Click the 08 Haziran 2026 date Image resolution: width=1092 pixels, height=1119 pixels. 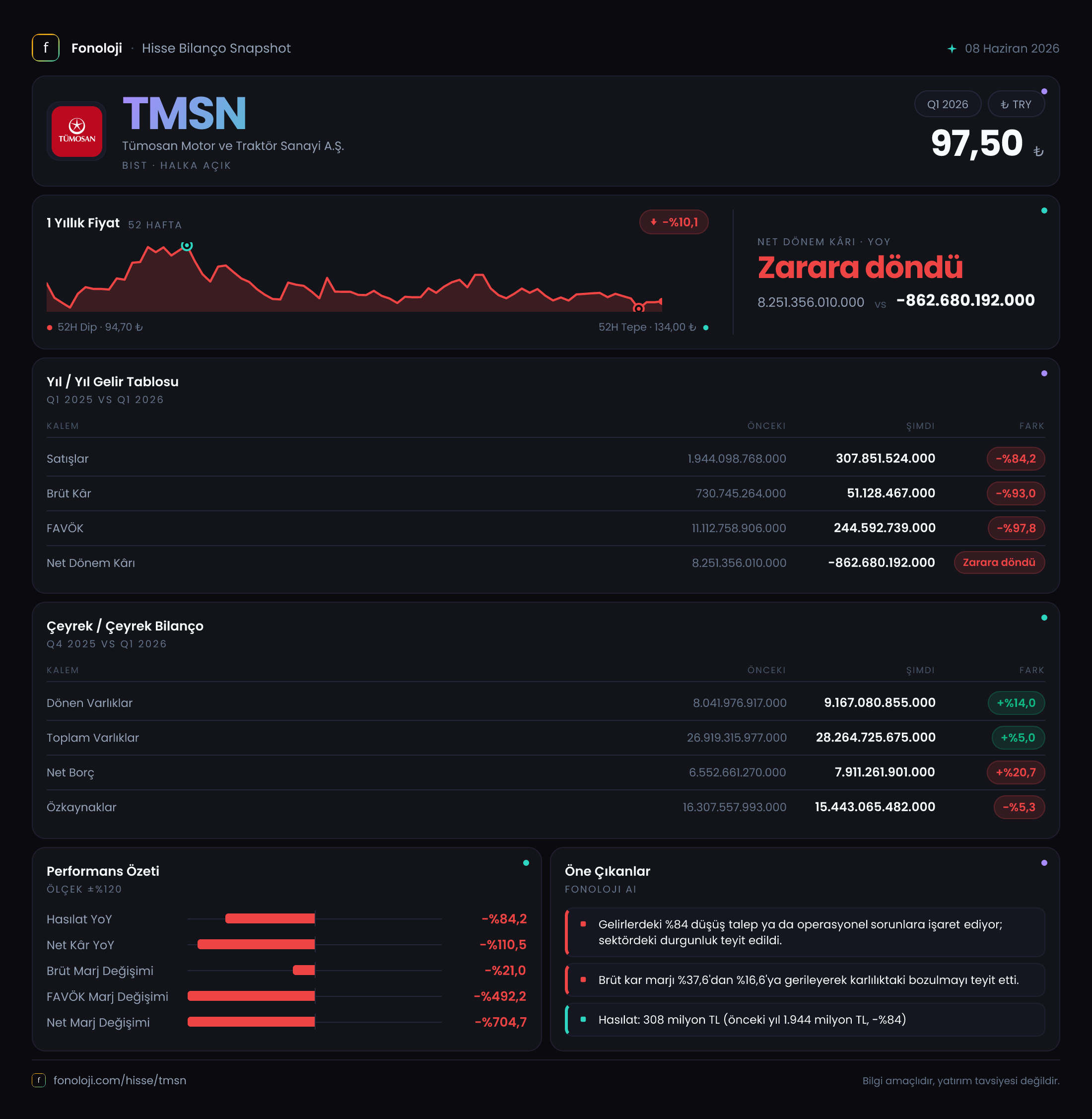[x=1012, y=49]
